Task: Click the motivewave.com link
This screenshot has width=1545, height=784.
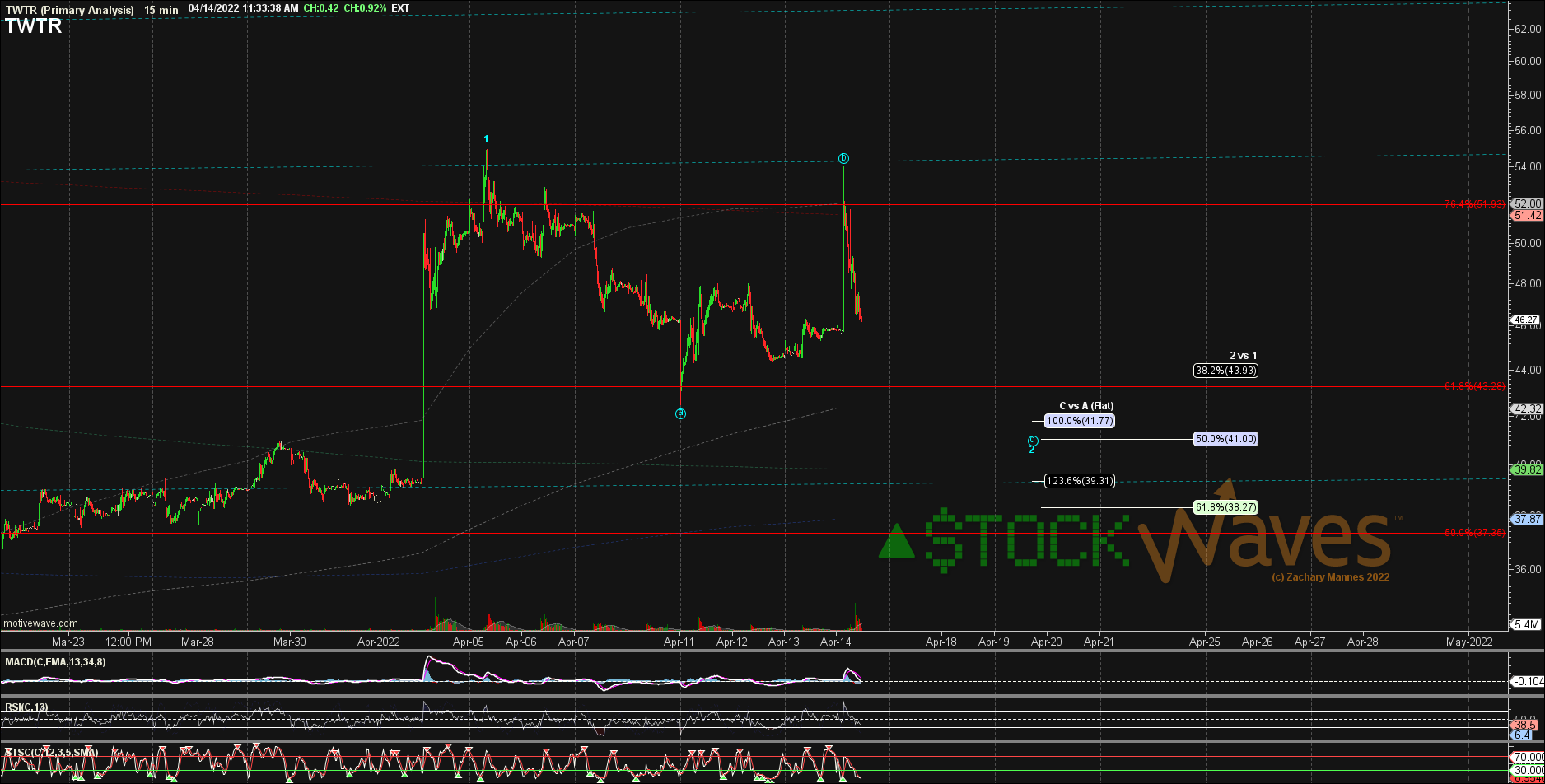Action: pos(41,623)
